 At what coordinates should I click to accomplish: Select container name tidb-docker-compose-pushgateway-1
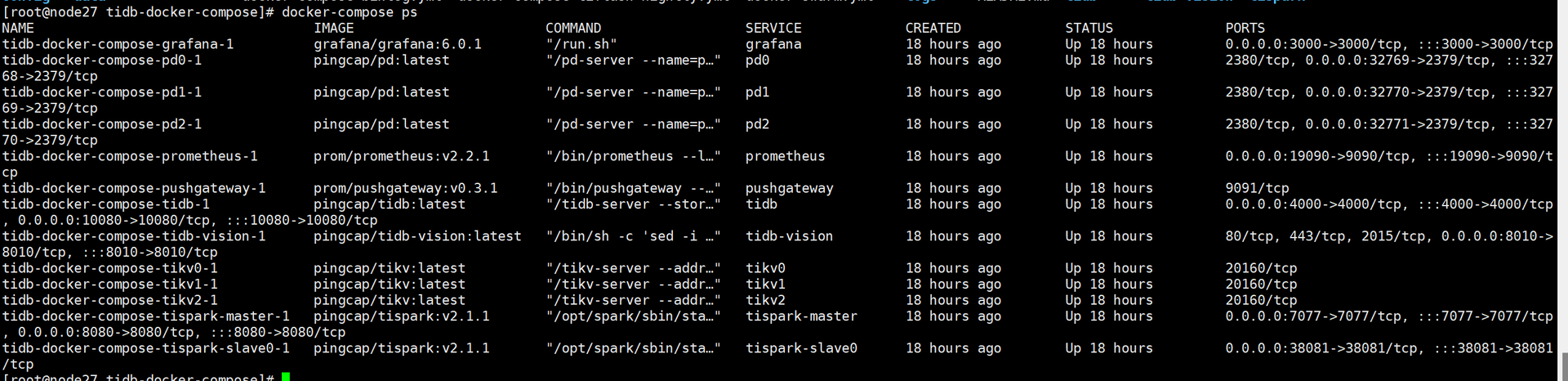[134, 188]
